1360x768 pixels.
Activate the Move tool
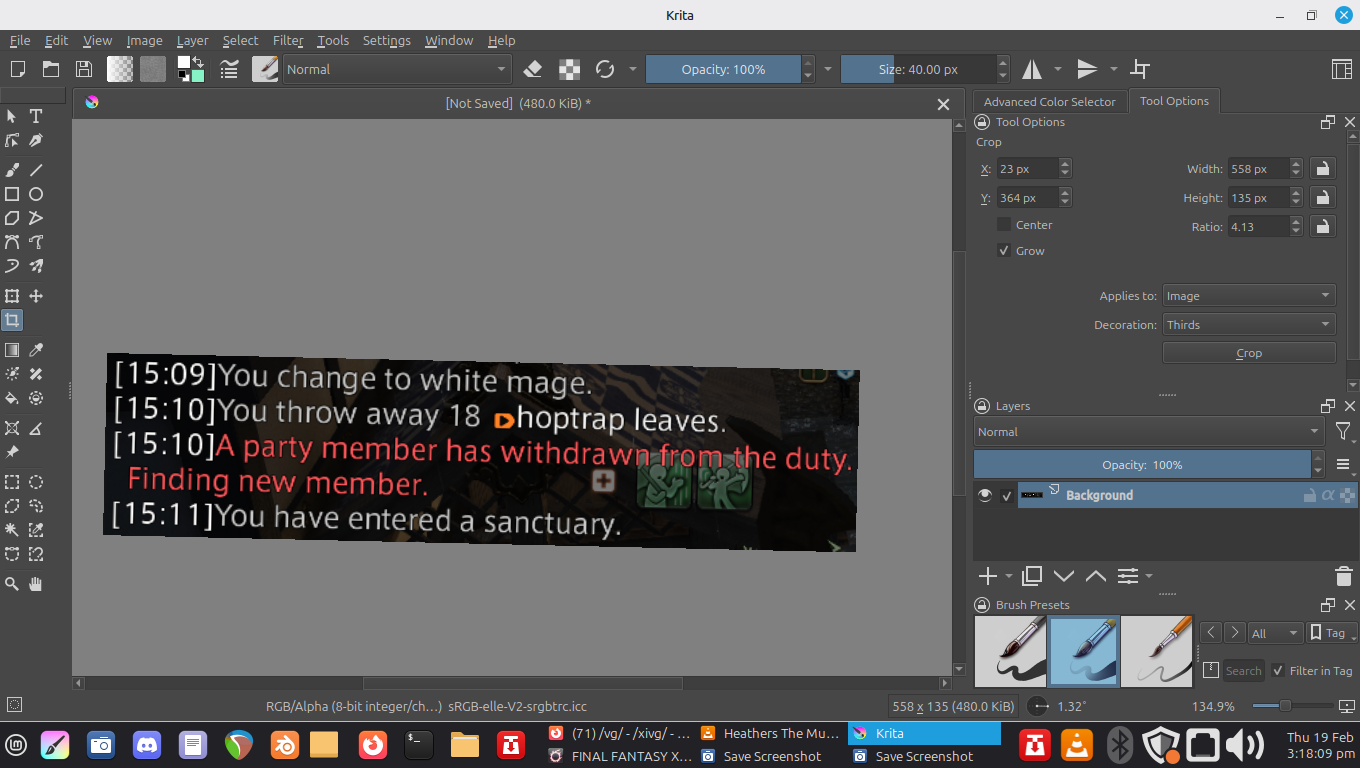(x=36, y=296)
